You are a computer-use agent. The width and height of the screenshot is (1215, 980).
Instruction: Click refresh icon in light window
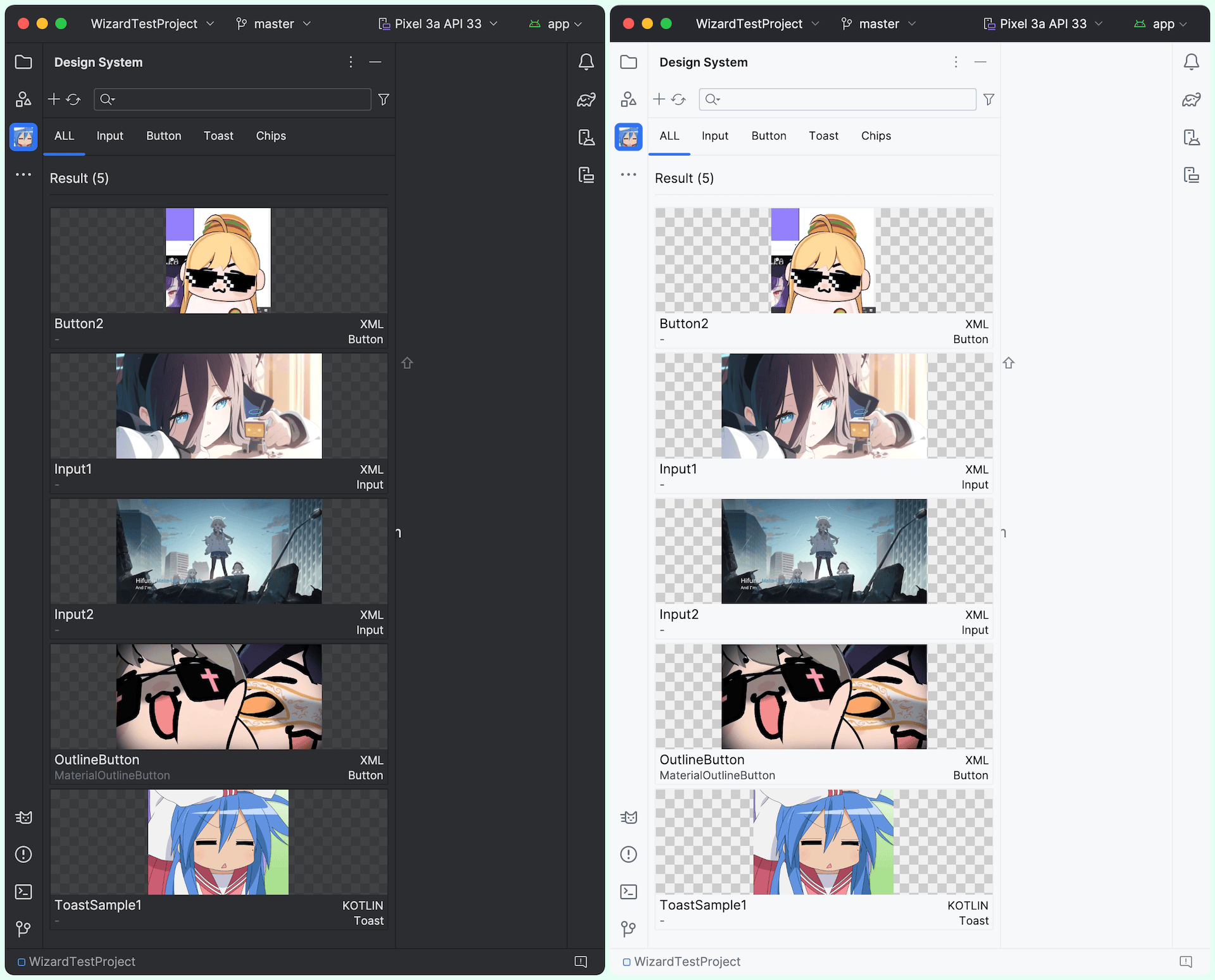coord(678,99)
